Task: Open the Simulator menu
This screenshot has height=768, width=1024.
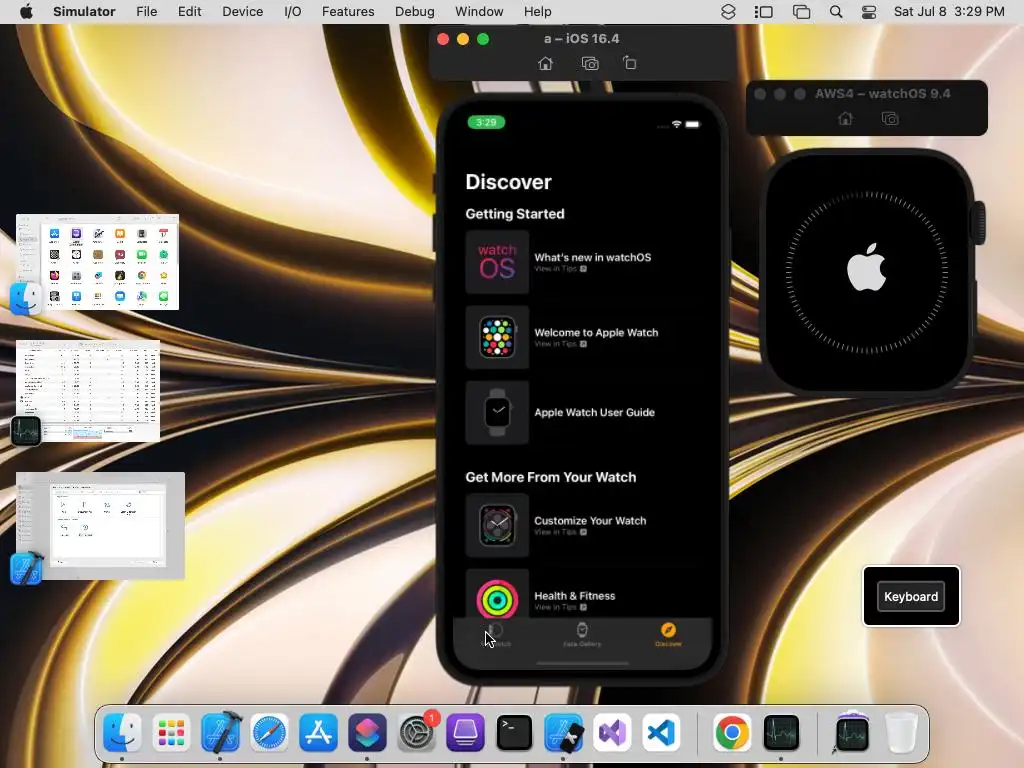Action: [84, 12]
